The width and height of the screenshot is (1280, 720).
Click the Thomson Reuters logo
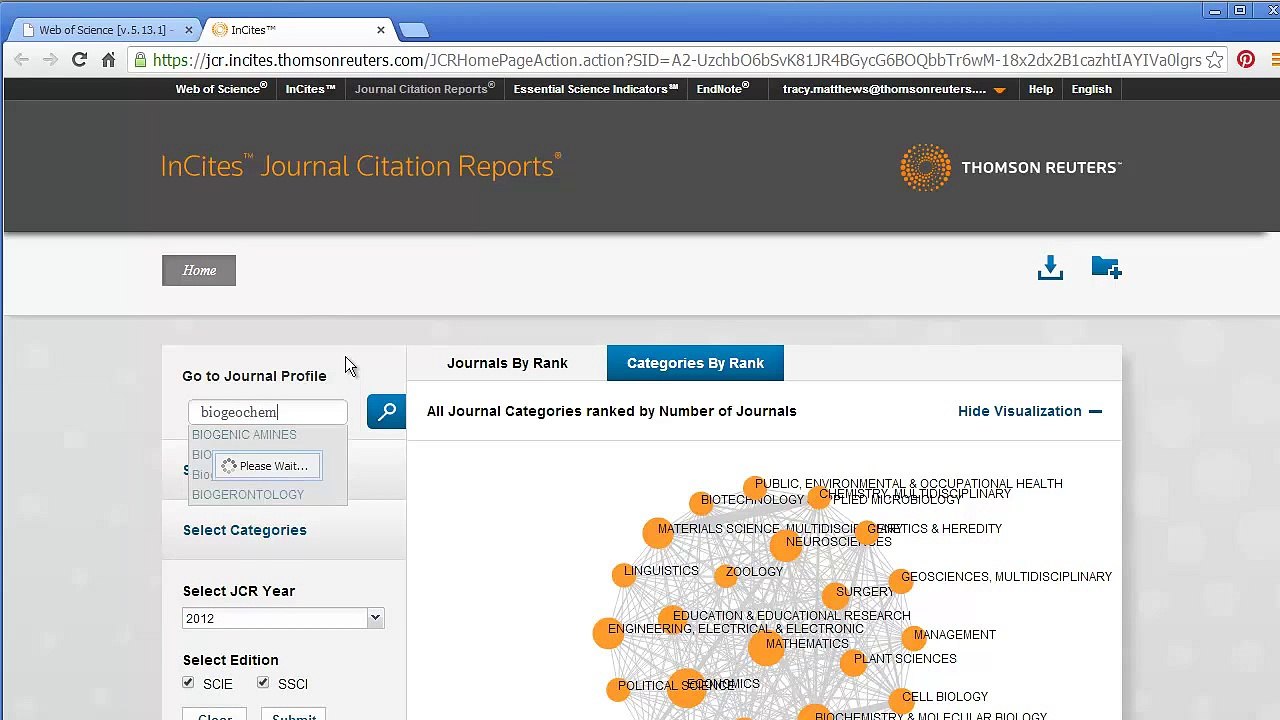[x=1011, y=167]
